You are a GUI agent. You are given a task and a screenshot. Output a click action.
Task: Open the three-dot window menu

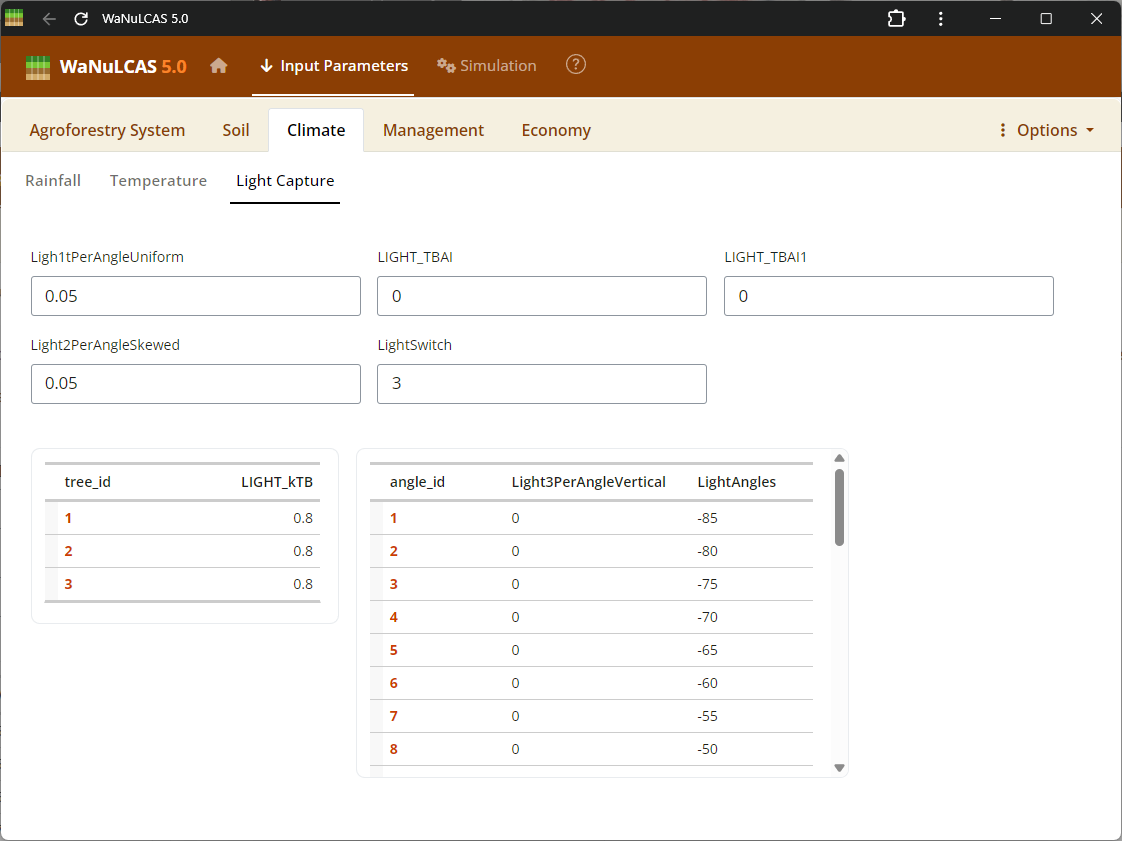pos(941,19)
